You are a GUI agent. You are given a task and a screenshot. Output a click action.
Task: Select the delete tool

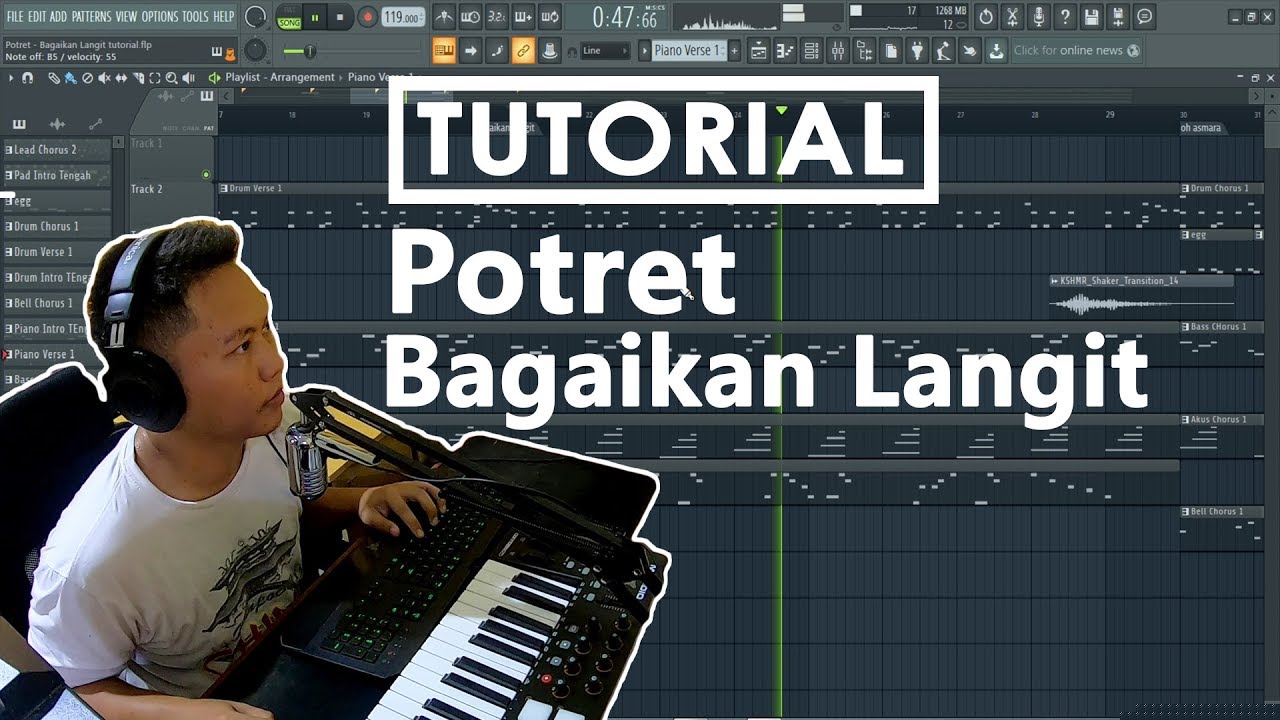point(87,78)
